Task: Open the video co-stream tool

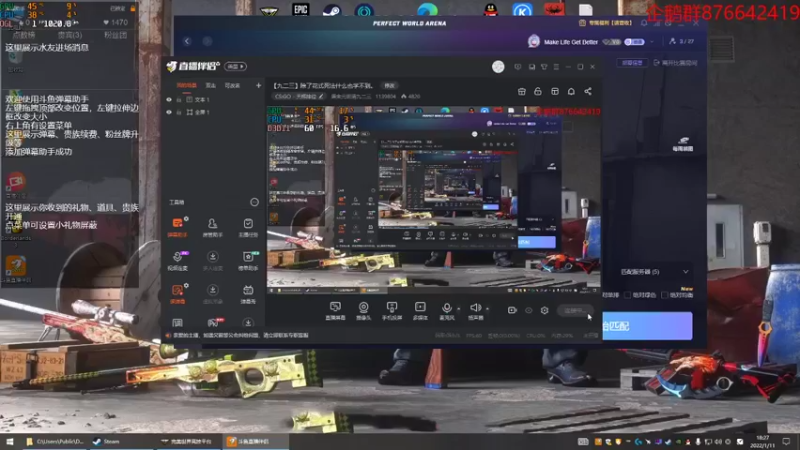Action: tap(177, 260)
